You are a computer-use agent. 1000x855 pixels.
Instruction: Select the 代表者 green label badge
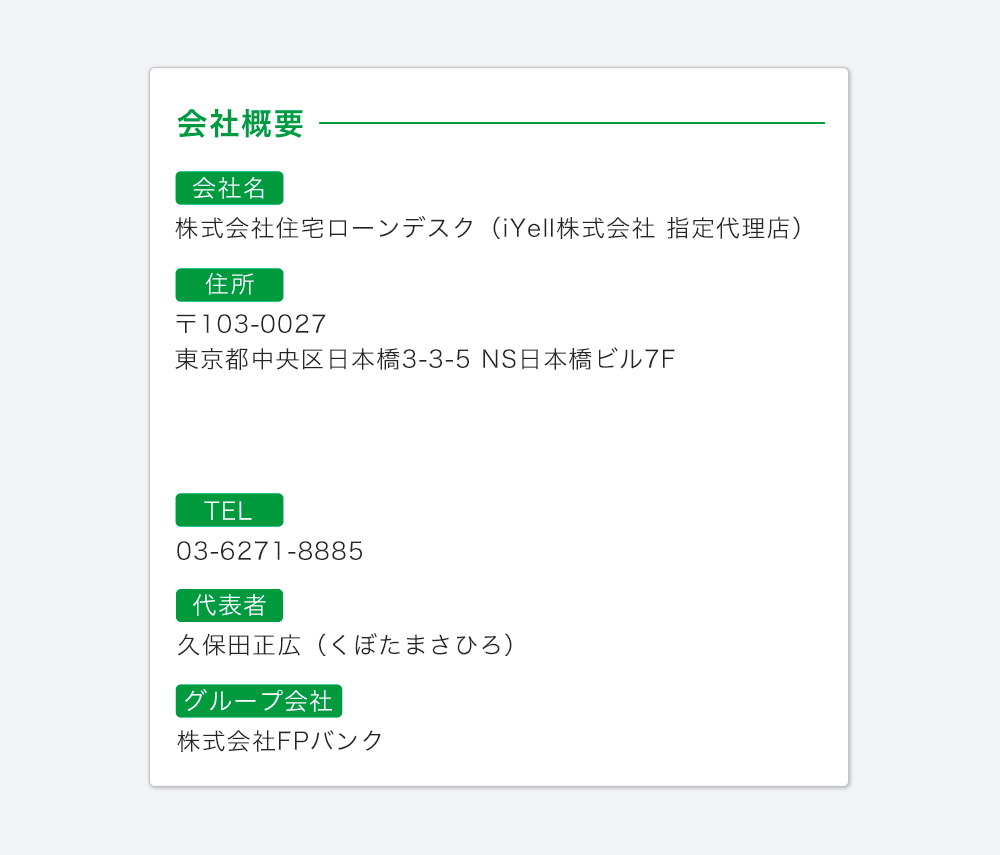229,606
